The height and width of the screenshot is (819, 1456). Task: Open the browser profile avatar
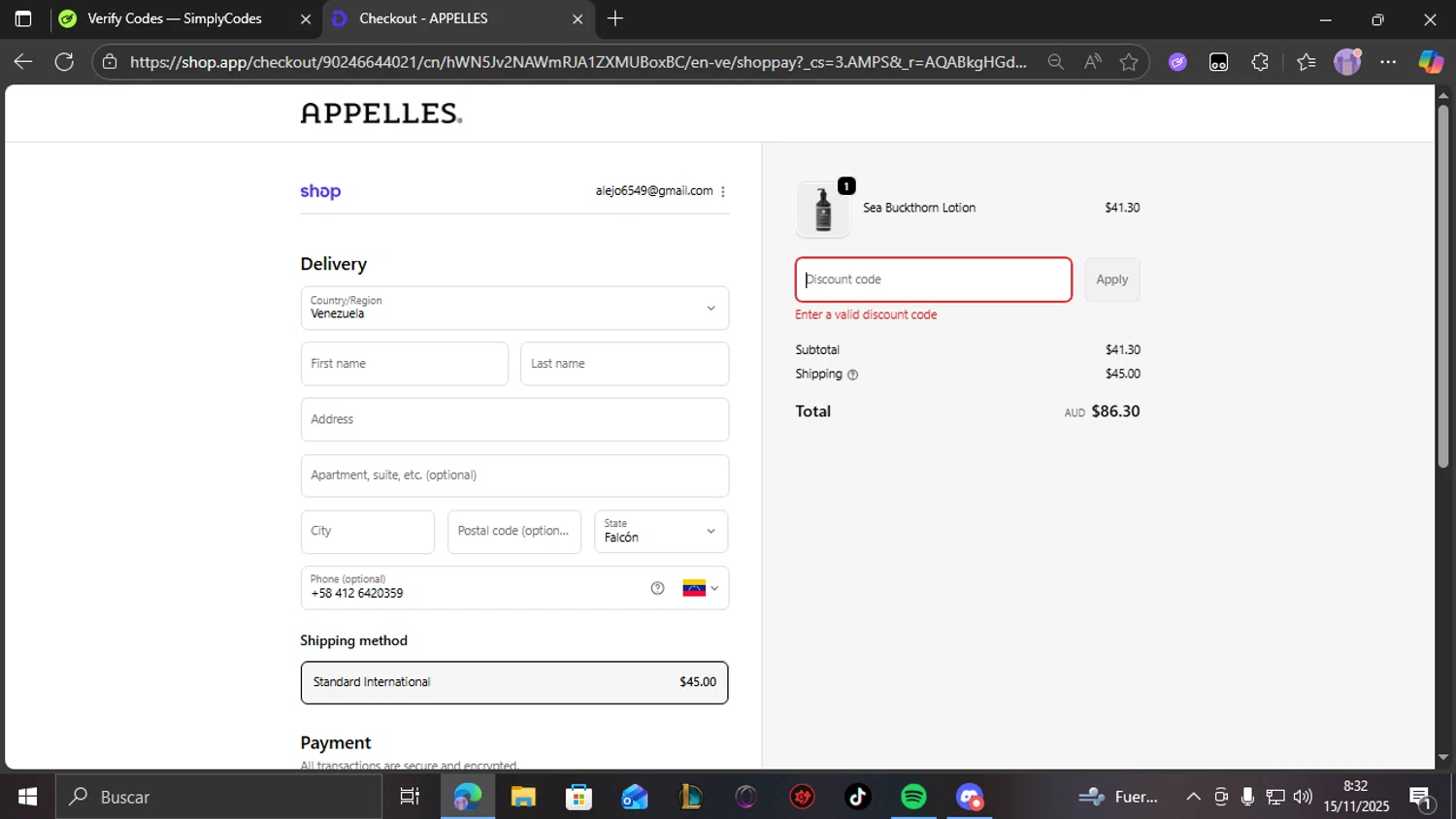click(1347, 62)
